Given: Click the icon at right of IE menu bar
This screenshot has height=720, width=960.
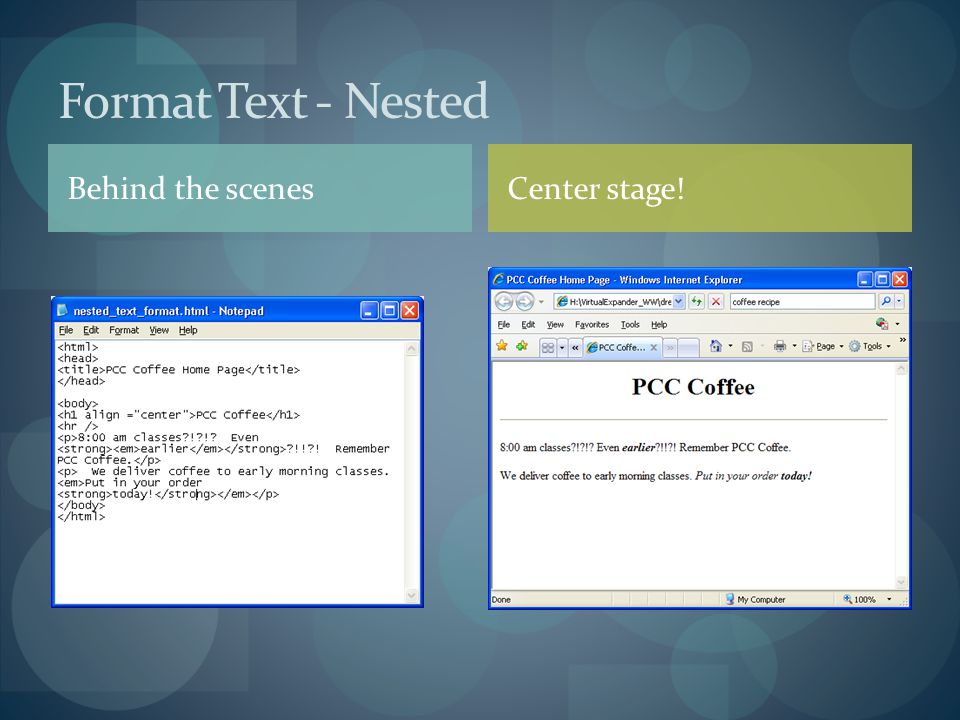Looking at the screenshot, I should click(882, 323).
